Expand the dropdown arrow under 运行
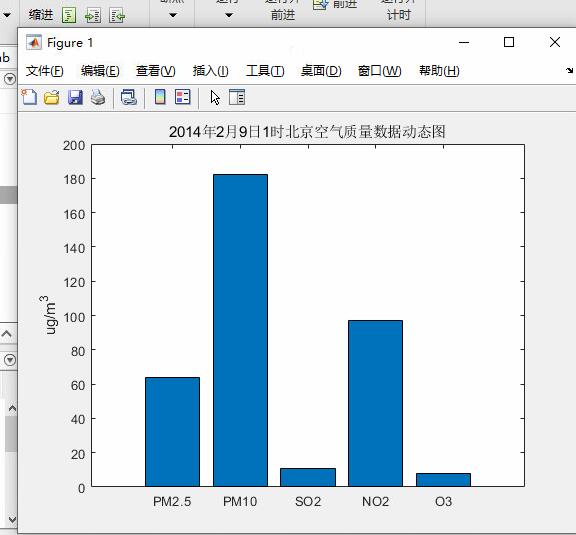The width and height of the screenshot is (576, 535). [228, 15]
